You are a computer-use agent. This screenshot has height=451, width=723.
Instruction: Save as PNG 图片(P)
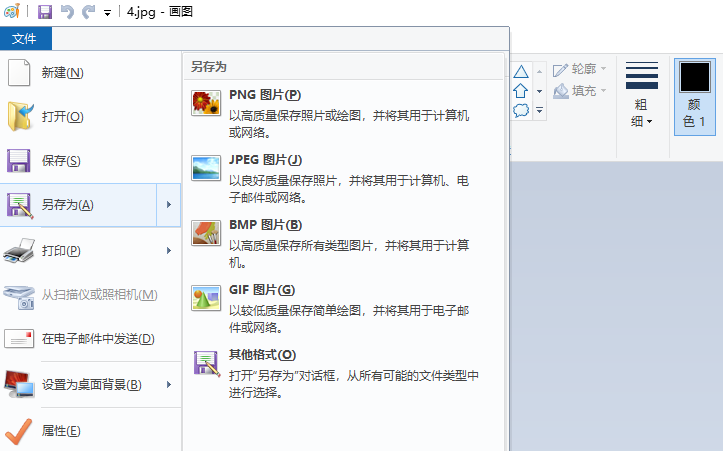(344, 113)
